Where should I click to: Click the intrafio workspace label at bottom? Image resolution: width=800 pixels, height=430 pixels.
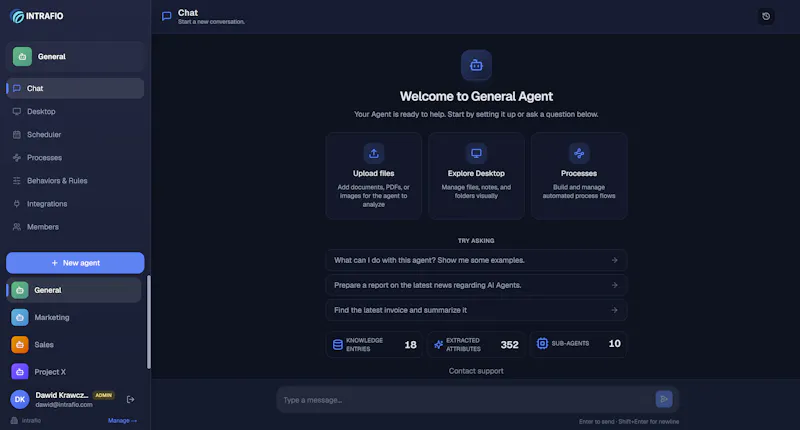point(31,421)
